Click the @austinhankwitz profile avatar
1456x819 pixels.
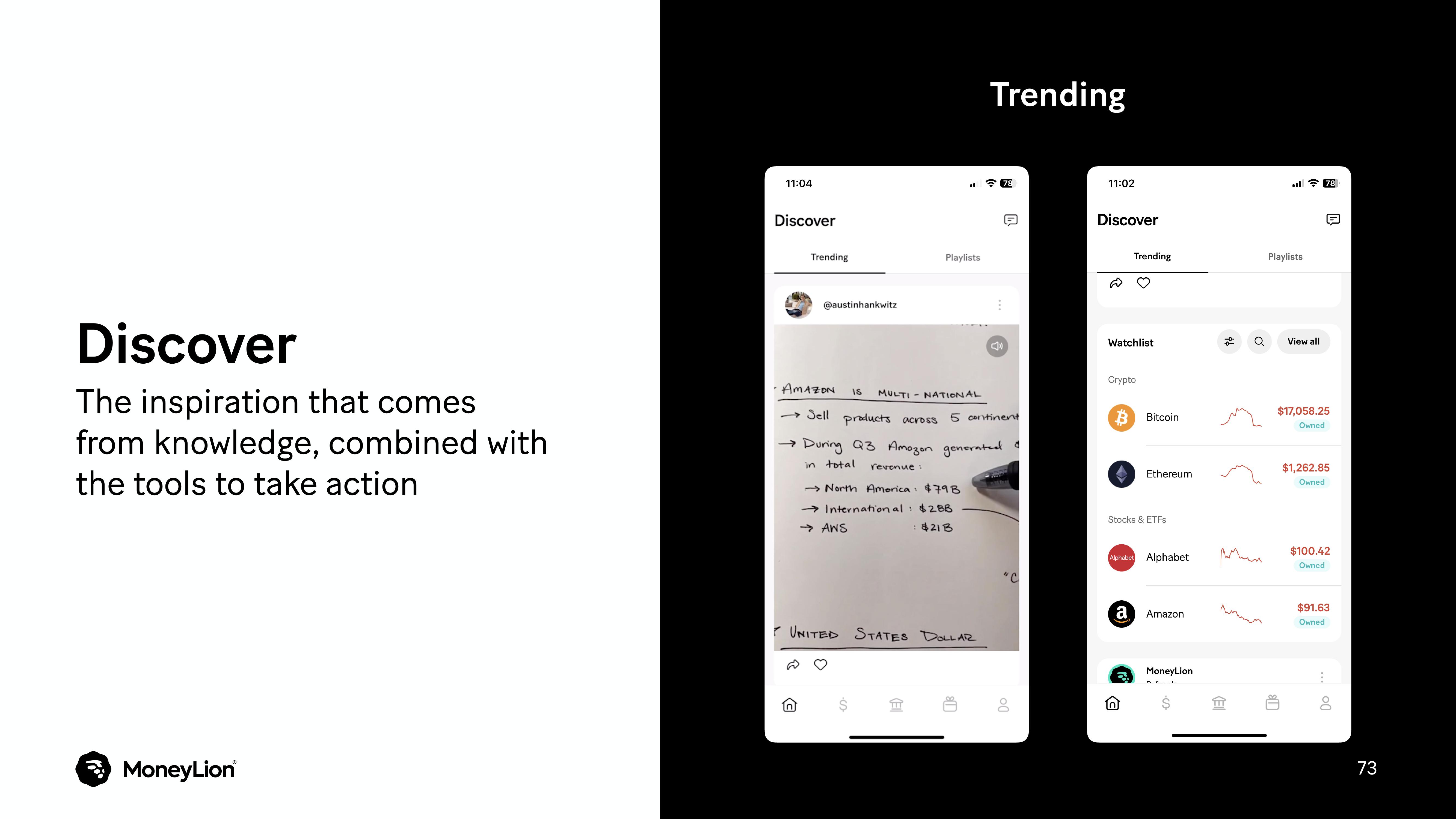[x=797, y=305]
